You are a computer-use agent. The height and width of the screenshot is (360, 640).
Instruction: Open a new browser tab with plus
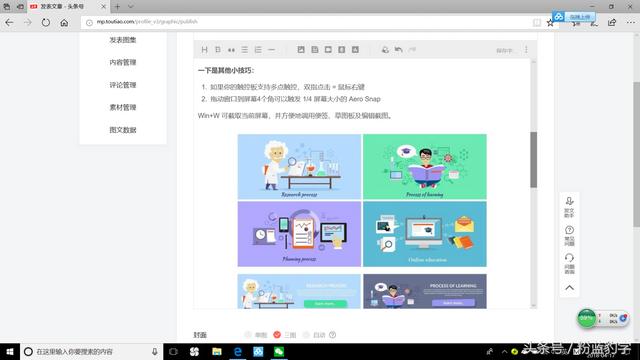[118, 7]
